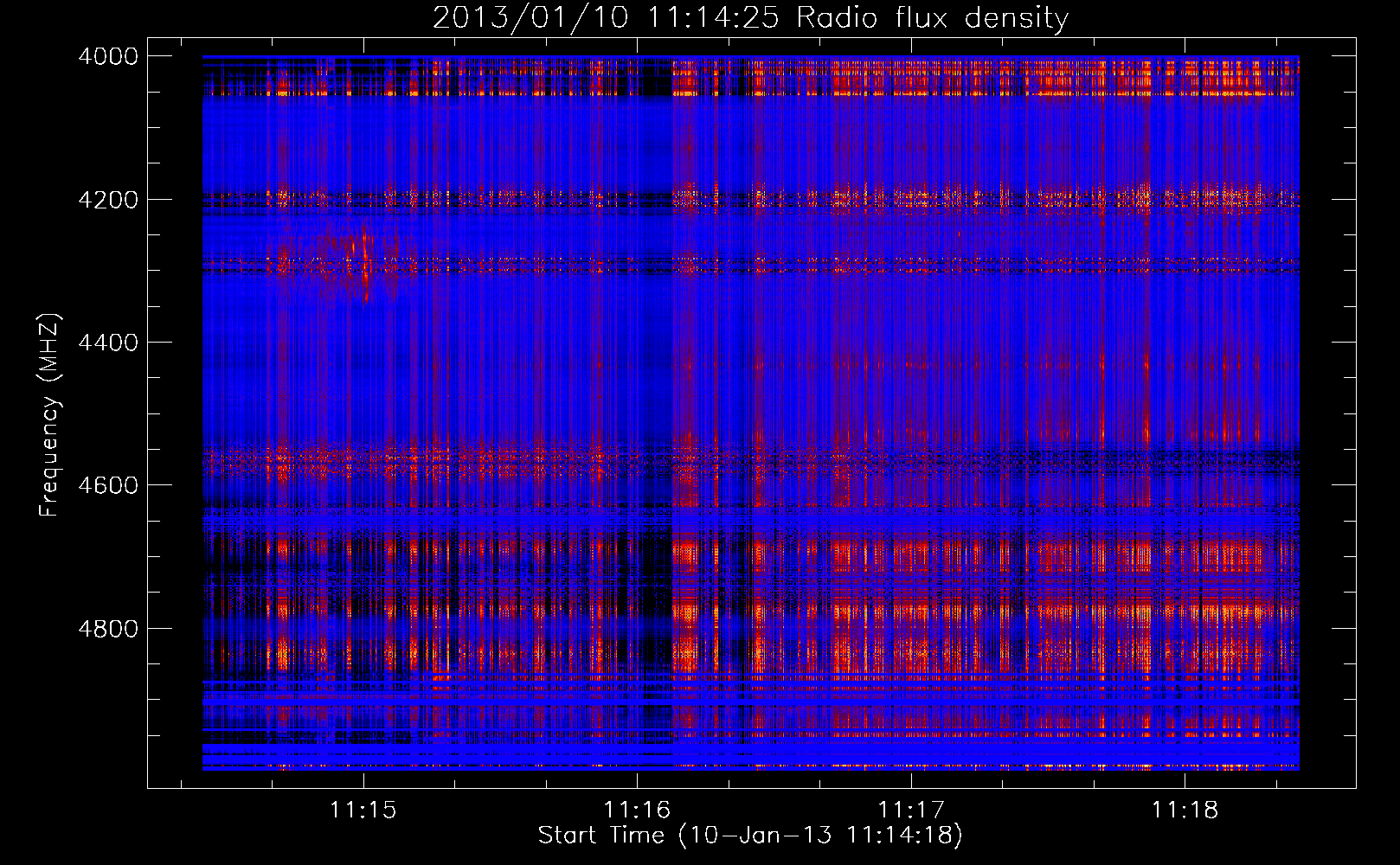Click the 4600 frequency axis label
Screen dimensions: 1400x865
coord(108,485)
